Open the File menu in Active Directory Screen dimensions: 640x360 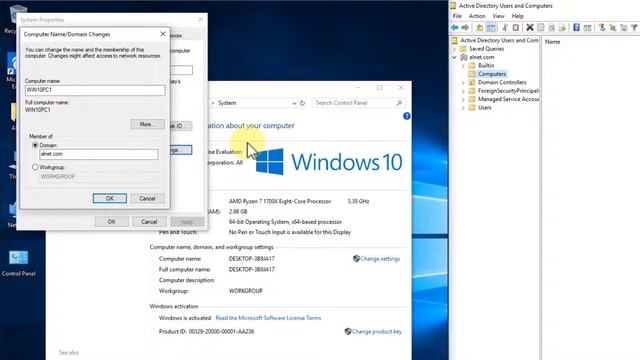coord(457,16)
